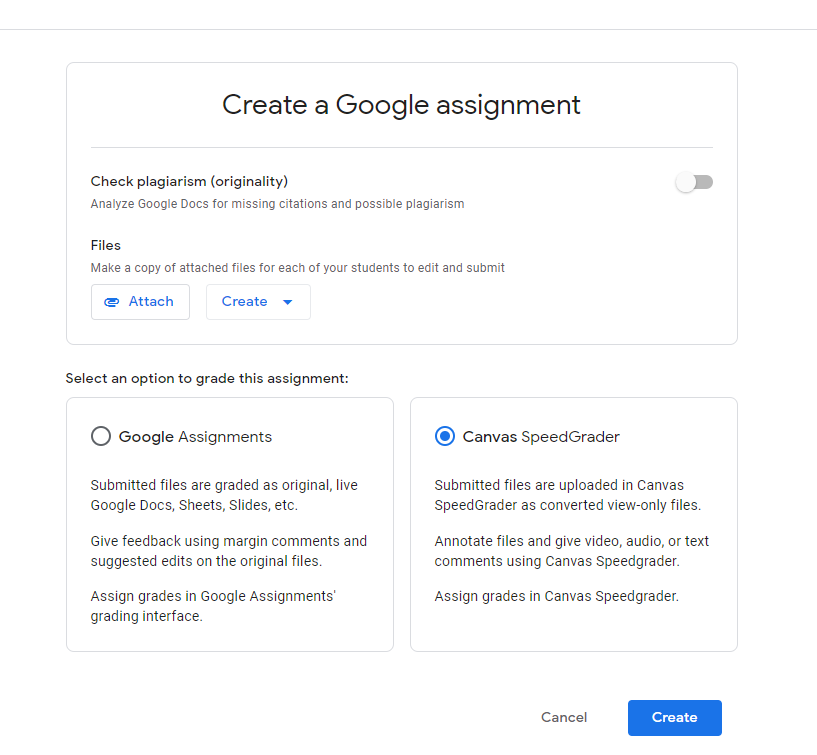Toggle the Check plagiarism (originality) switch
The image size is (817, 755).
(694, 182)
